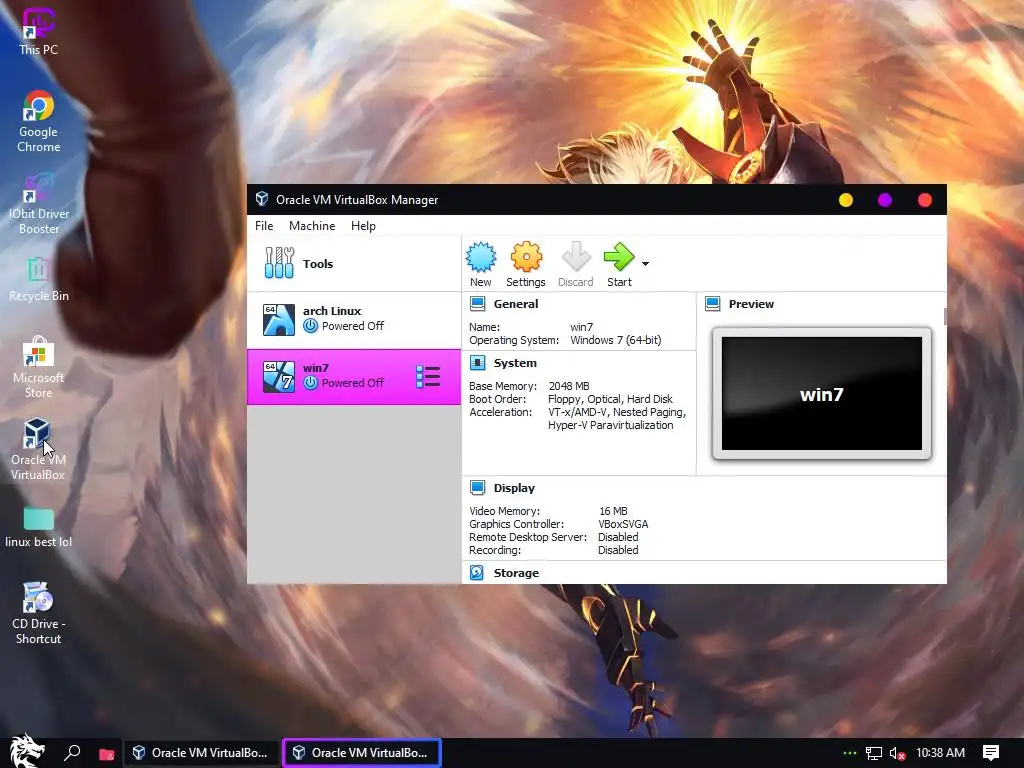Open This PC desktop icon
Viewport: 1024px width, 768px height.
click(38, 31)
